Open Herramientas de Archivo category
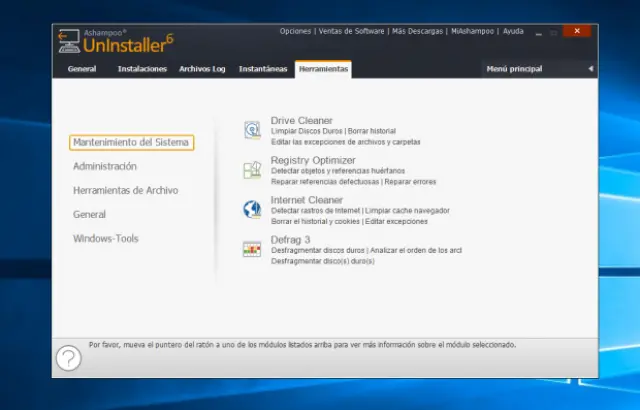The width and height of the screenshot is (640, 410). tap(125, 191)
